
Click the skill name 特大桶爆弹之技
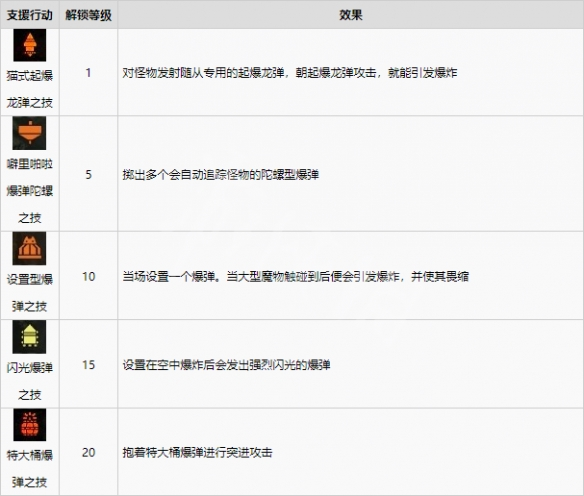(29, 469)
